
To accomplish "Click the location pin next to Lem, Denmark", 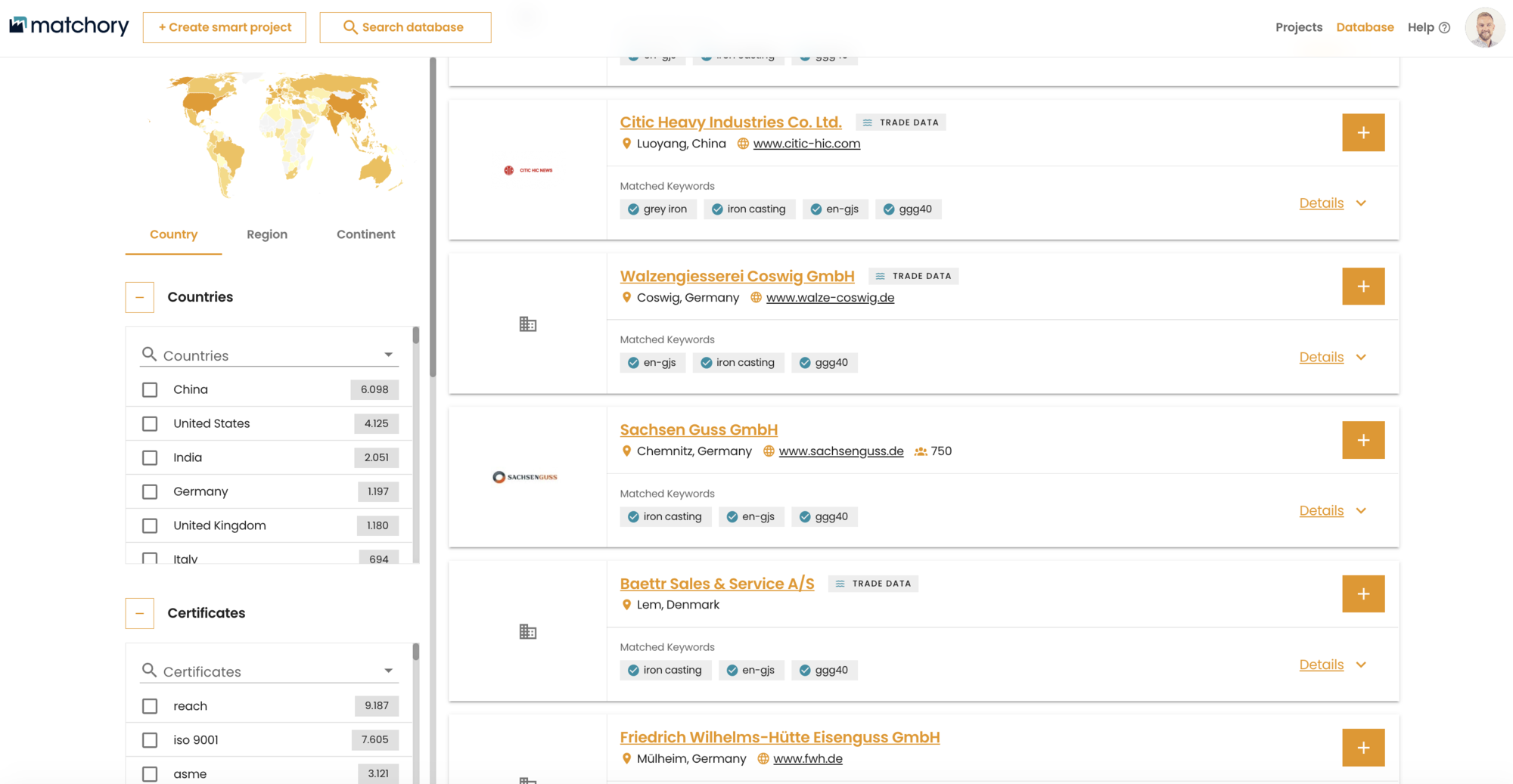I will pyautogui.click(x=626, y=605).
